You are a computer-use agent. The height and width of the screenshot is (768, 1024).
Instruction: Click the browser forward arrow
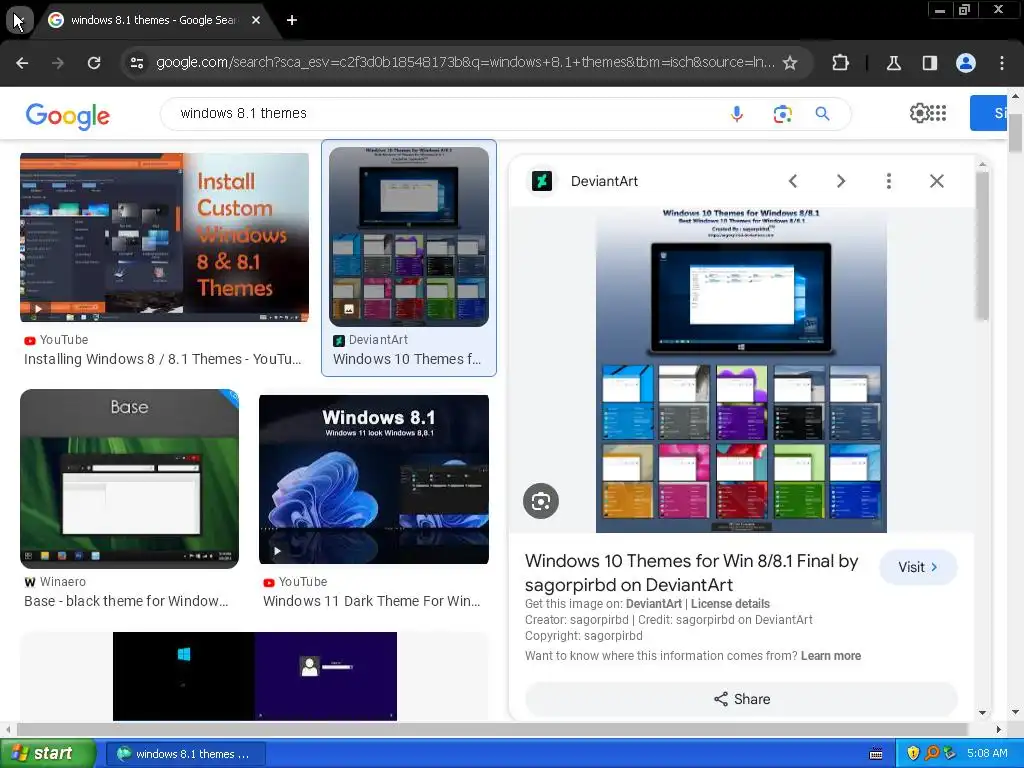coord(58,63)
